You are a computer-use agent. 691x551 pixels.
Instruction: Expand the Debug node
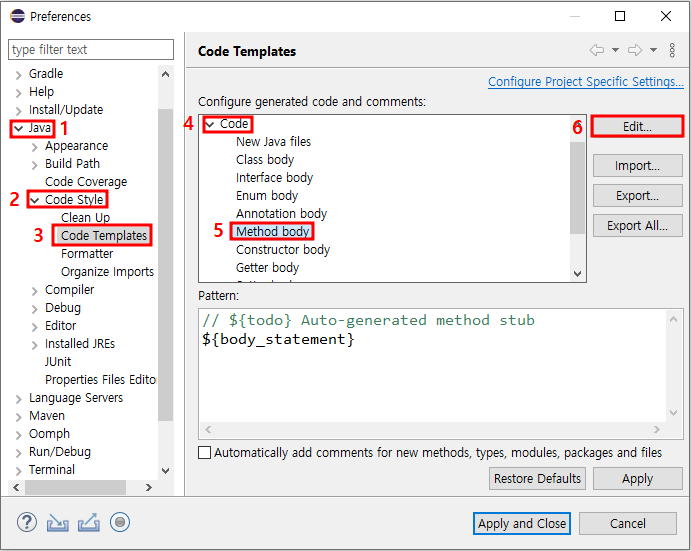(x=35, y=309)
